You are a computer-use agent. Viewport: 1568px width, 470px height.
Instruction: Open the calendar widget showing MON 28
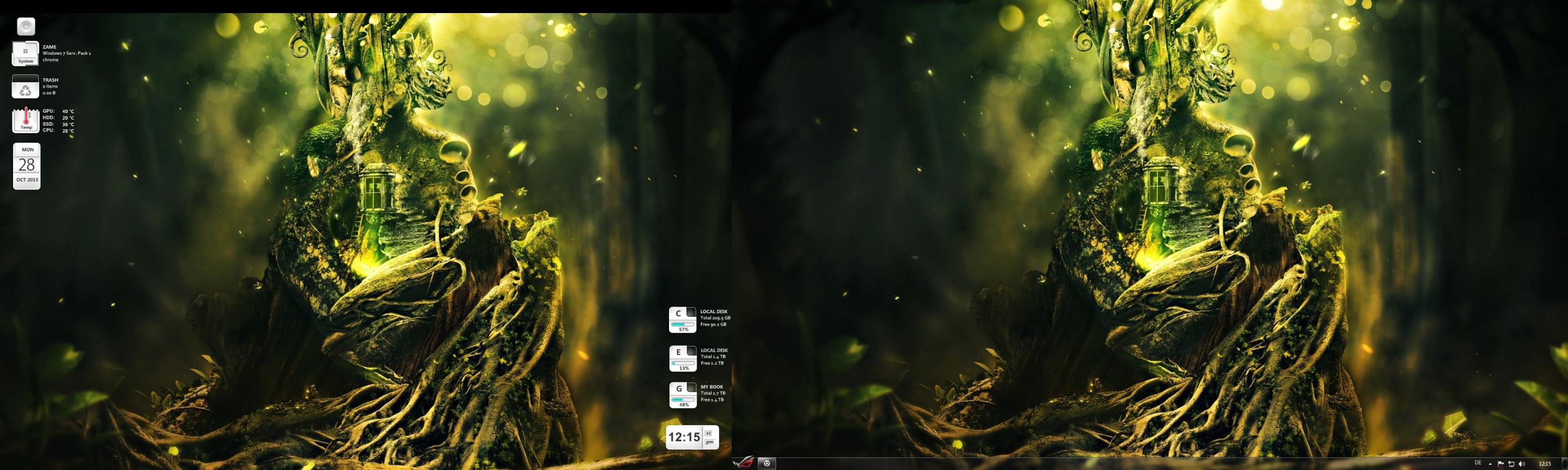pos(27,166)
